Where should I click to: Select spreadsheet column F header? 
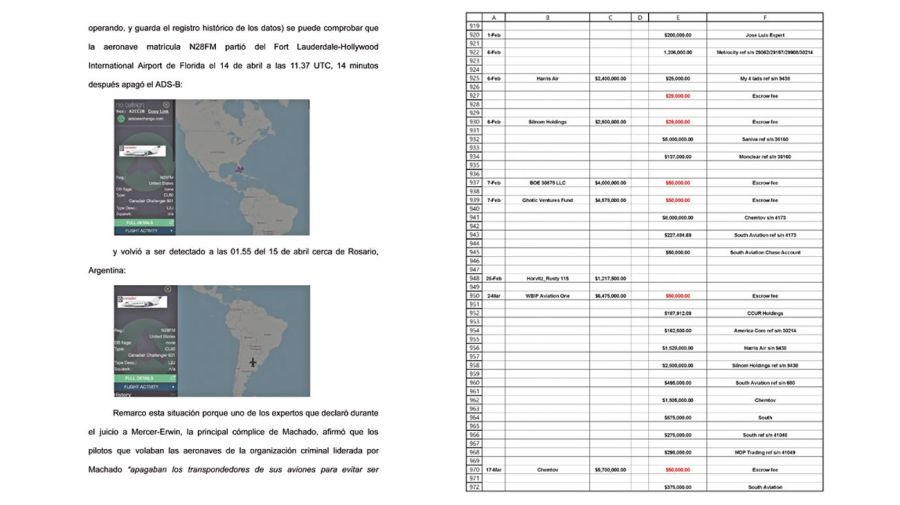pos(765,17)
